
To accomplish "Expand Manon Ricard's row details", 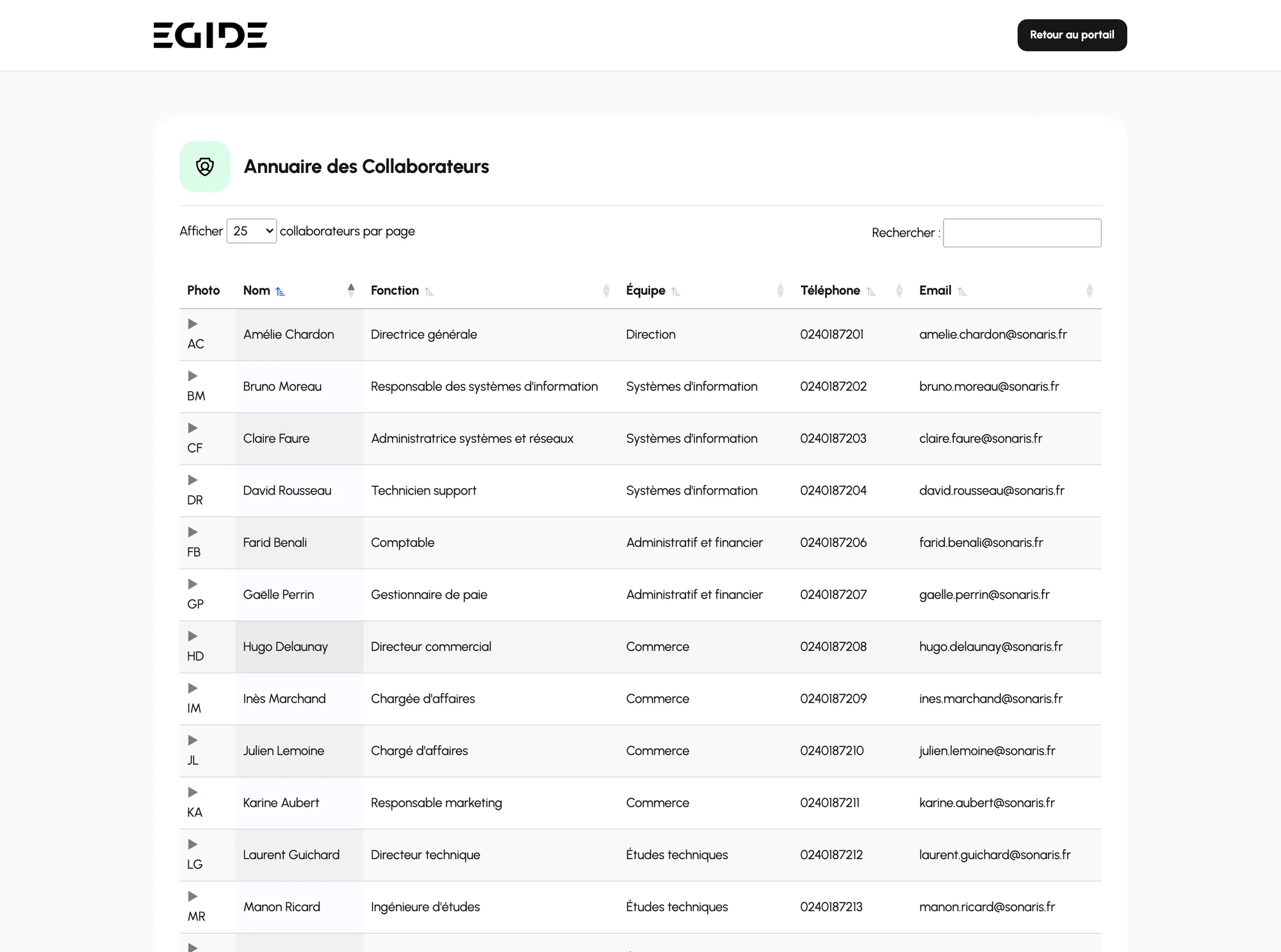I will (x=193, y=896).
